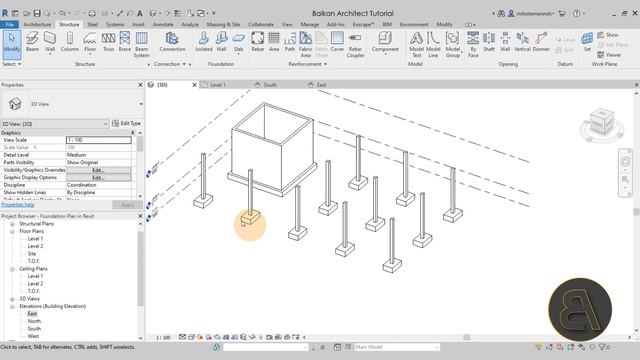Click the View Scale value field
Viewport: 640px width, 360px height.
[99, 140]
